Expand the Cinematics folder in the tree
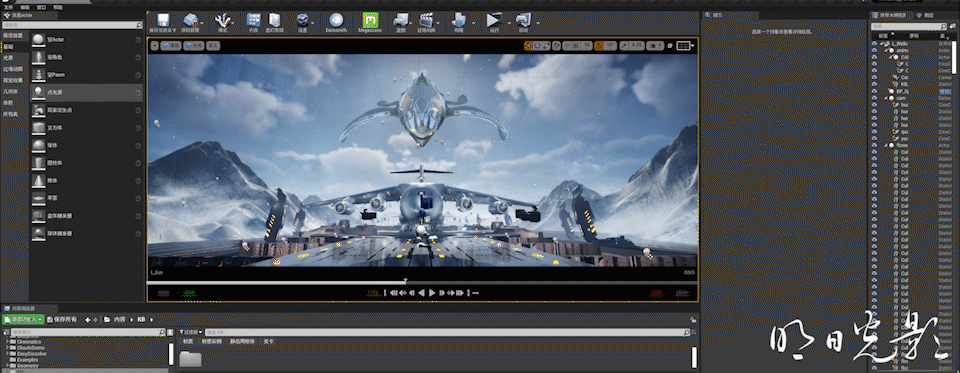This screenshot has width=960, height=373. (x=8, y=342)
